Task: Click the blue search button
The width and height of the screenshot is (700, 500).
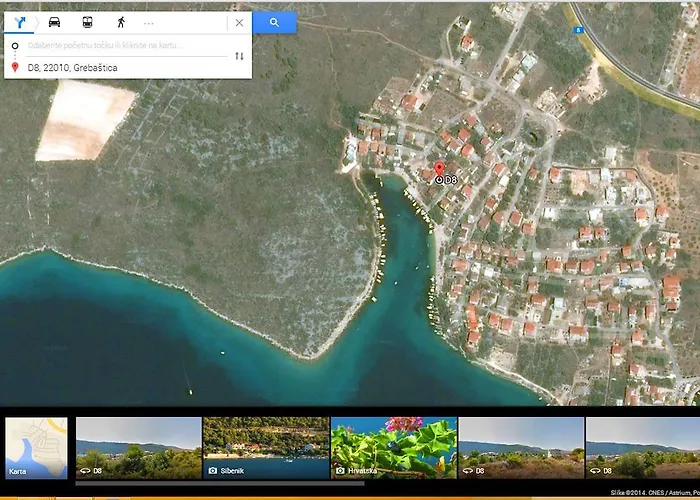Action: [274, 22]
